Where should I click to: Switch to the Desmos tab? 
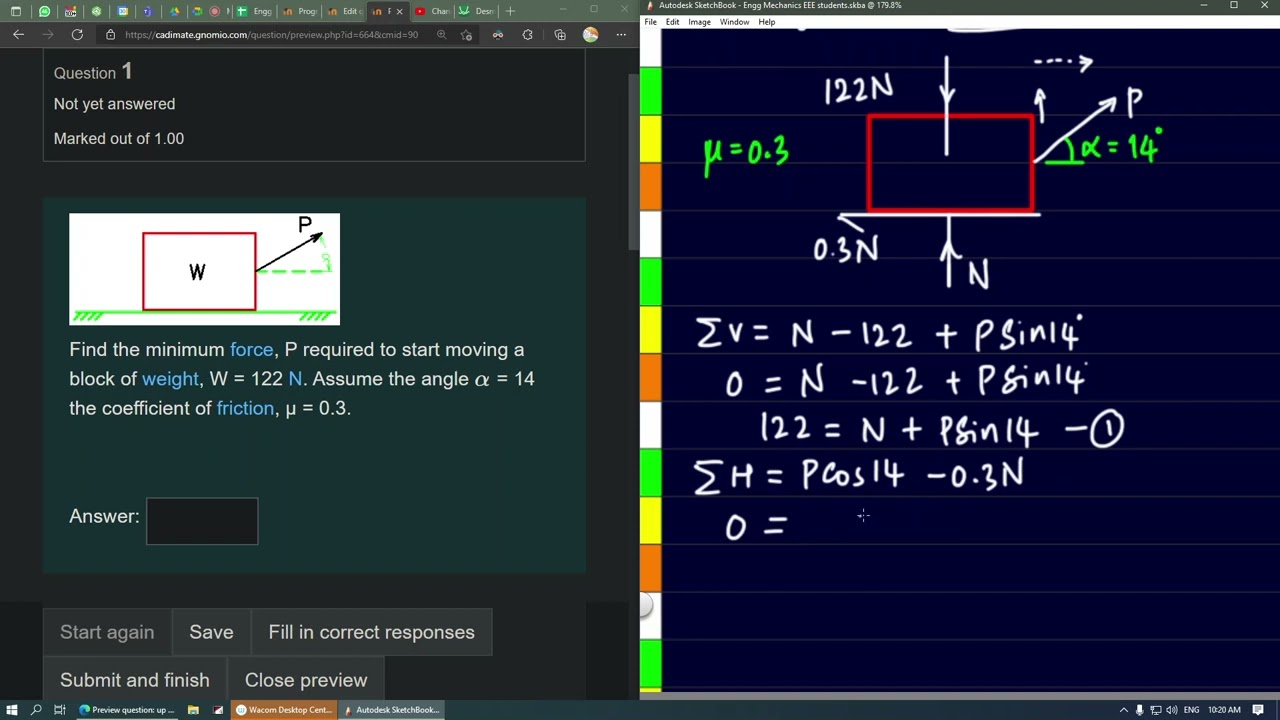pos(477,11)
